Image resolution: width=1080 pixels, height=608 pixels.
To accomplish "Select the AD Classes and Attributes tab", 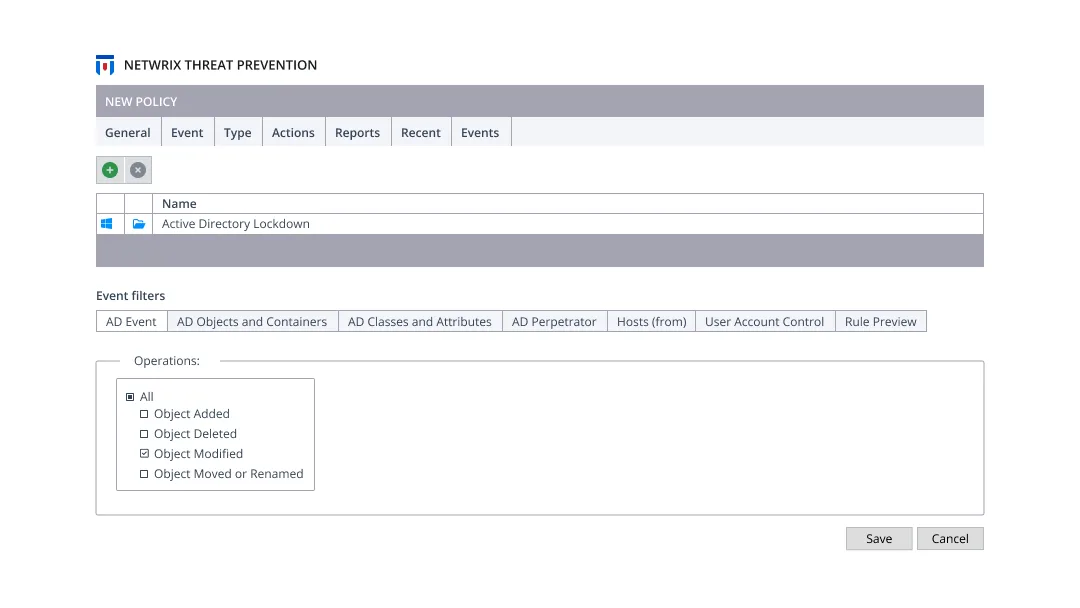I will pos(420,322).
